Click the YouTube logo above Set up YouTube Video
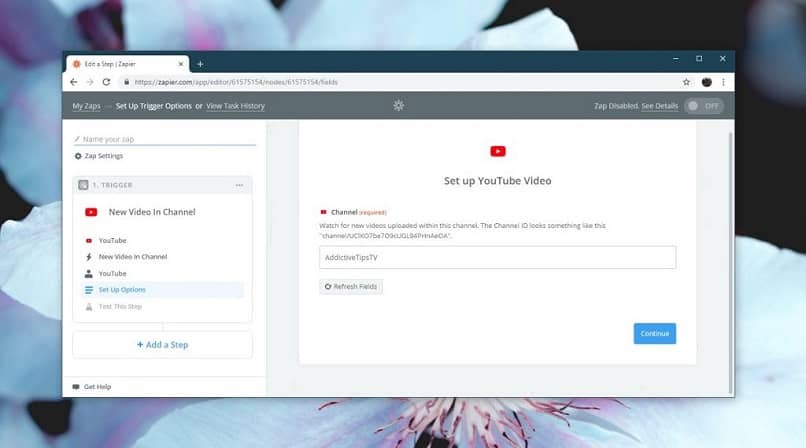The width and height of the screenshot is (806, 448). (498, 151)
